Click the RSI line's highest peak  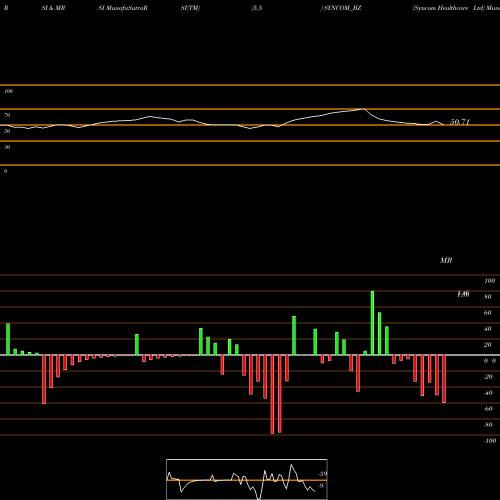pos(363,109)
